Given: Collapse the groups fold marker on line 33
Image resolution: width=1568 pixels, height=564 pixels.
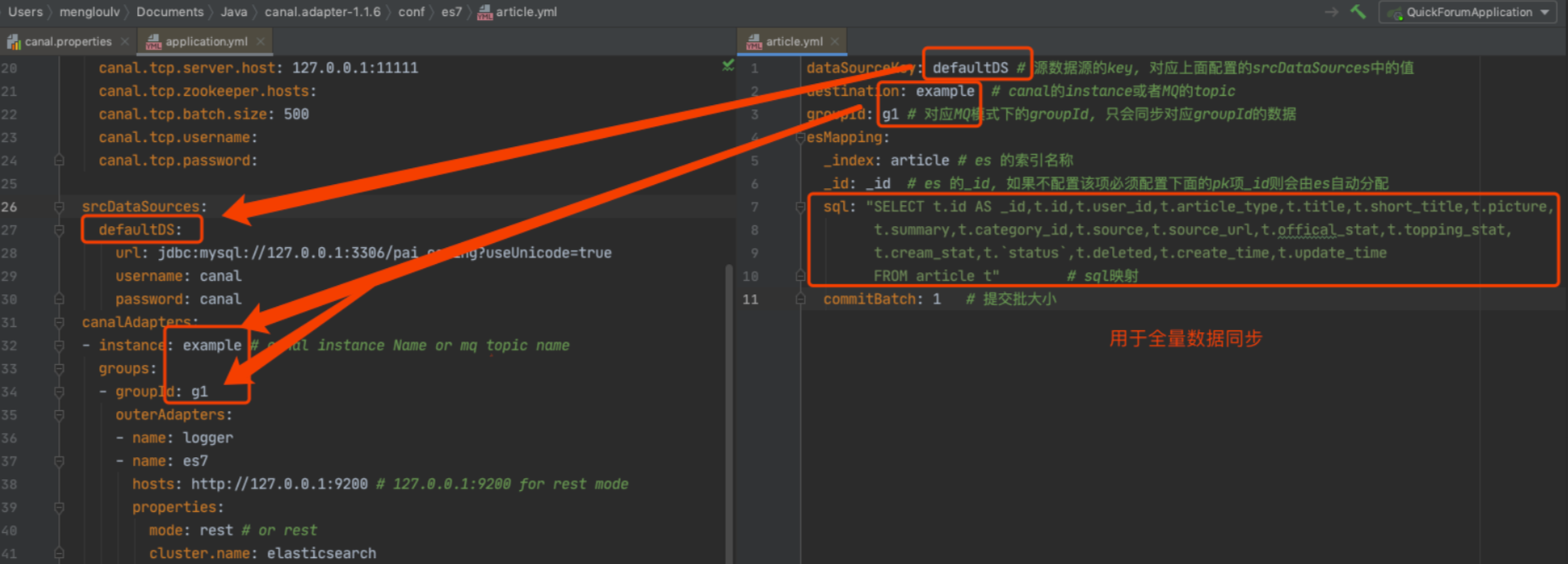Looking at the screenshot, I should [59, 368].
